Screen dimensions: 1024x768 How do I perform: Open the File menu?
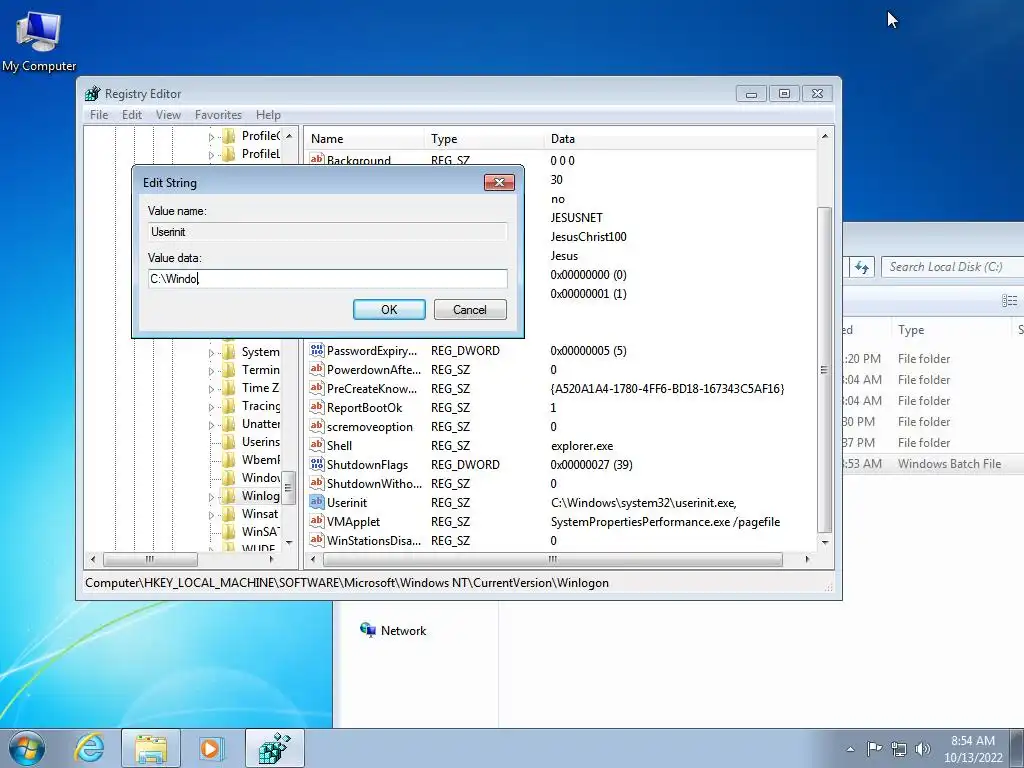click(99, 114)
